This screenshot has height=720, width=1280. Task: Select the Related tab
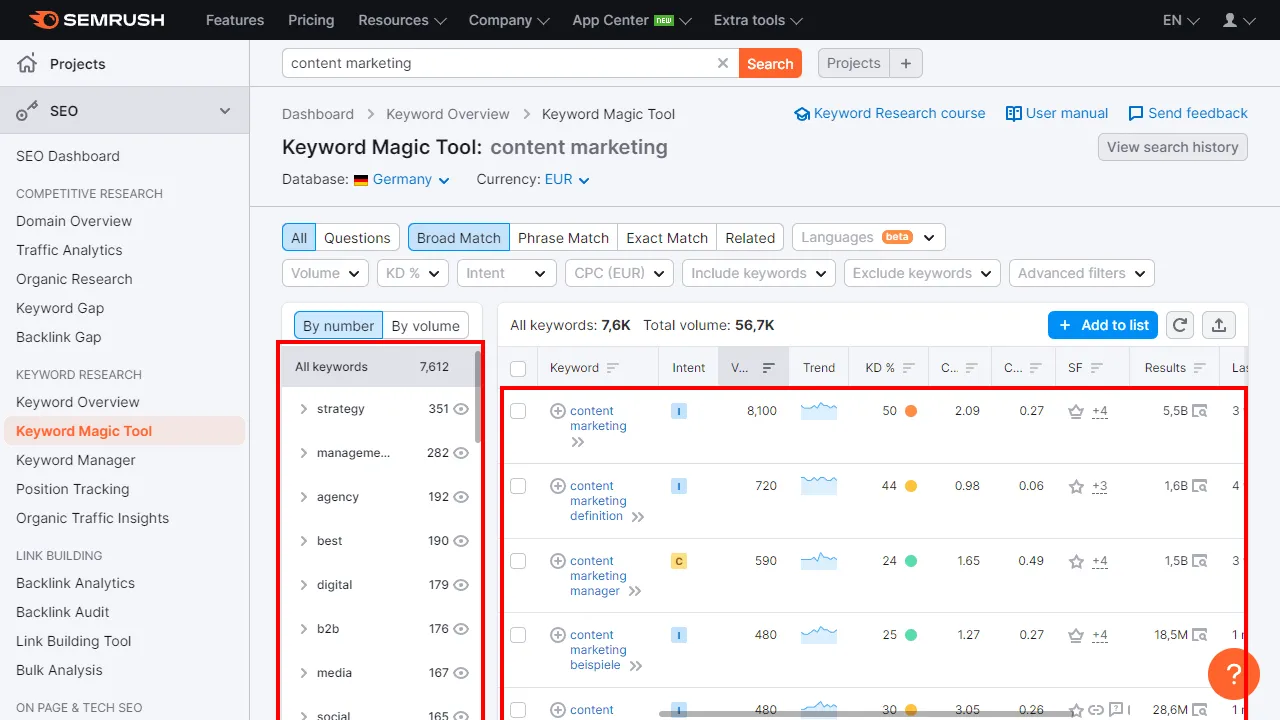point(750,237)
